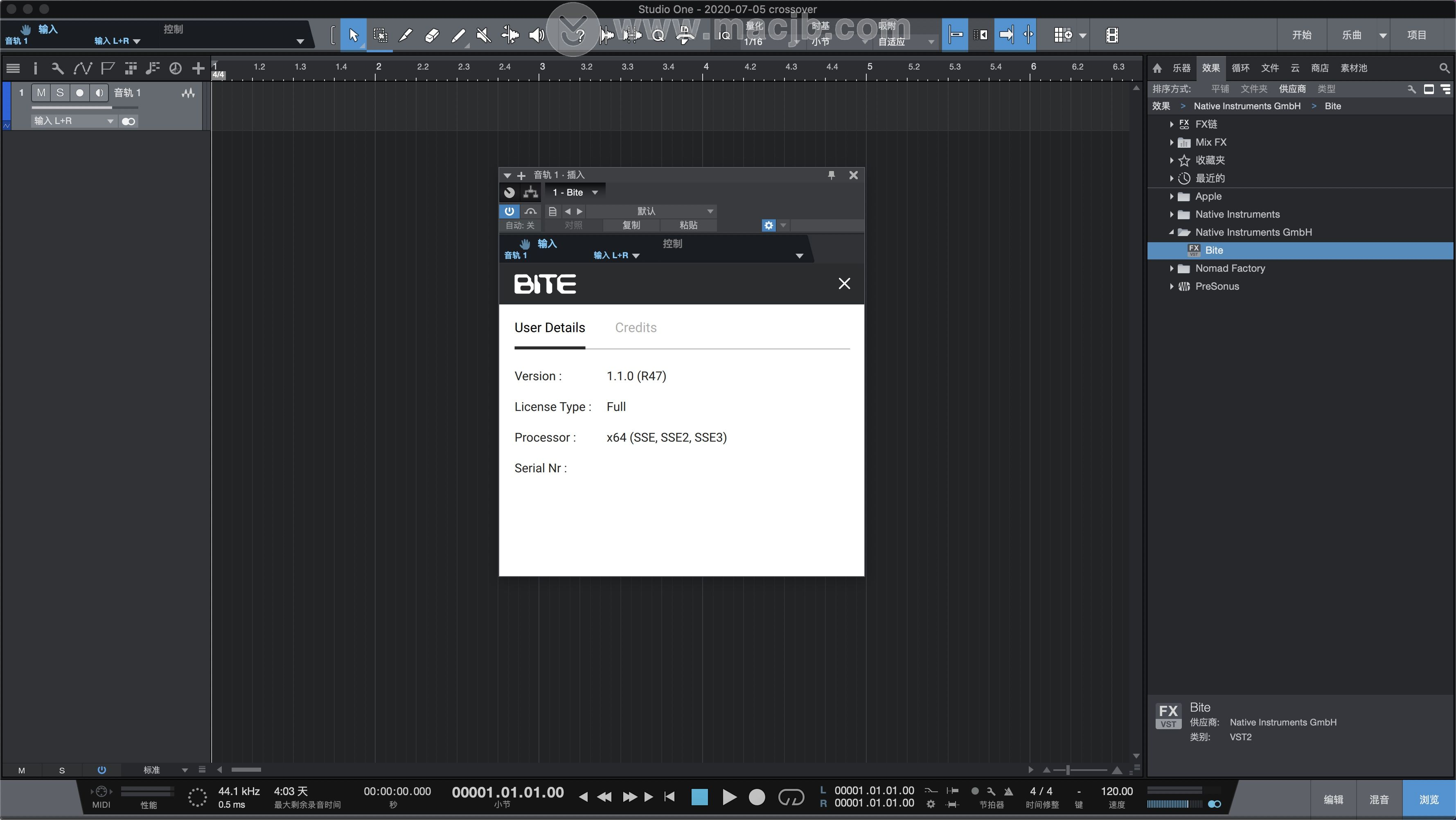Open the 默认 preset dropdown
This screenshot has width=1456, height=820.
click(651, 211)
